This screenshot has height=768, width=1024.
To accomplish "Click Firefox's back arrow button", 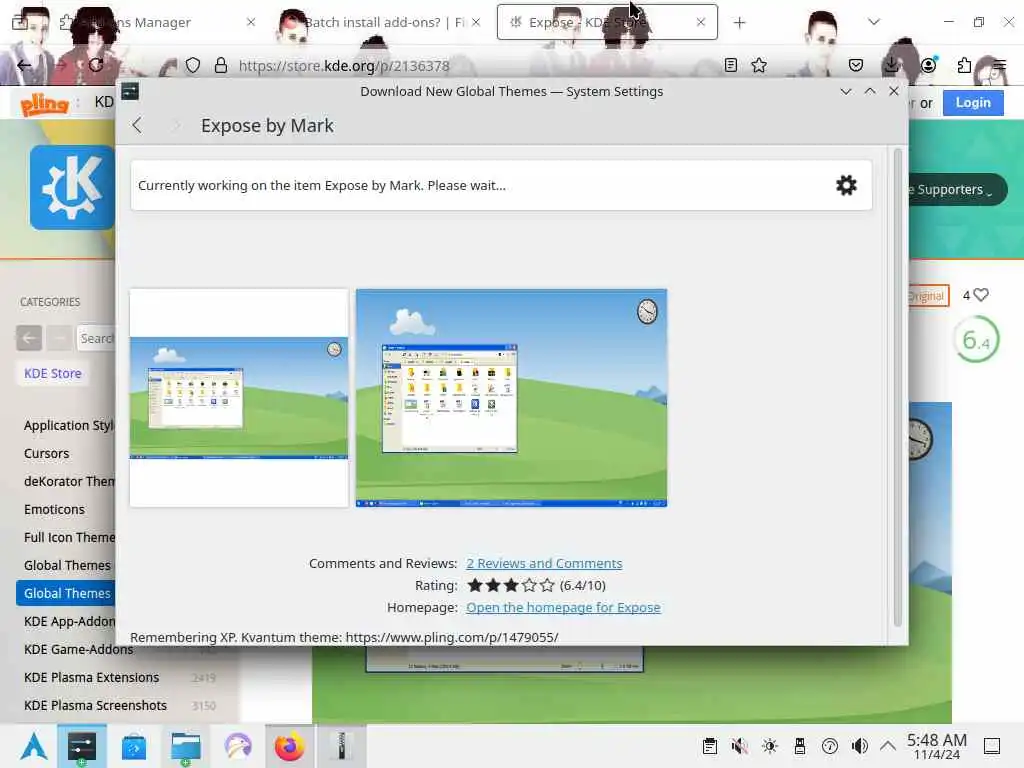I will point(24,65).
